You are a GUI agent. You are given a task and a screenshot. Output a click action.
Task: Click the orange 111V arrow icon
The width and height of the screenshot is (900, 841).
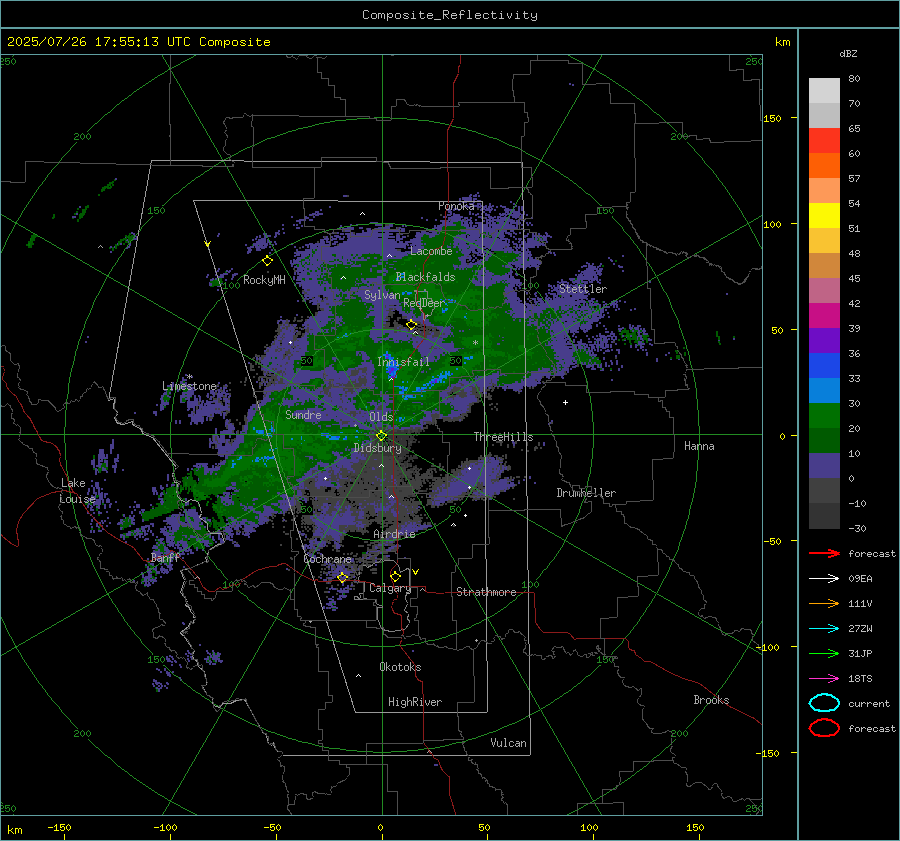coord(824,603)
